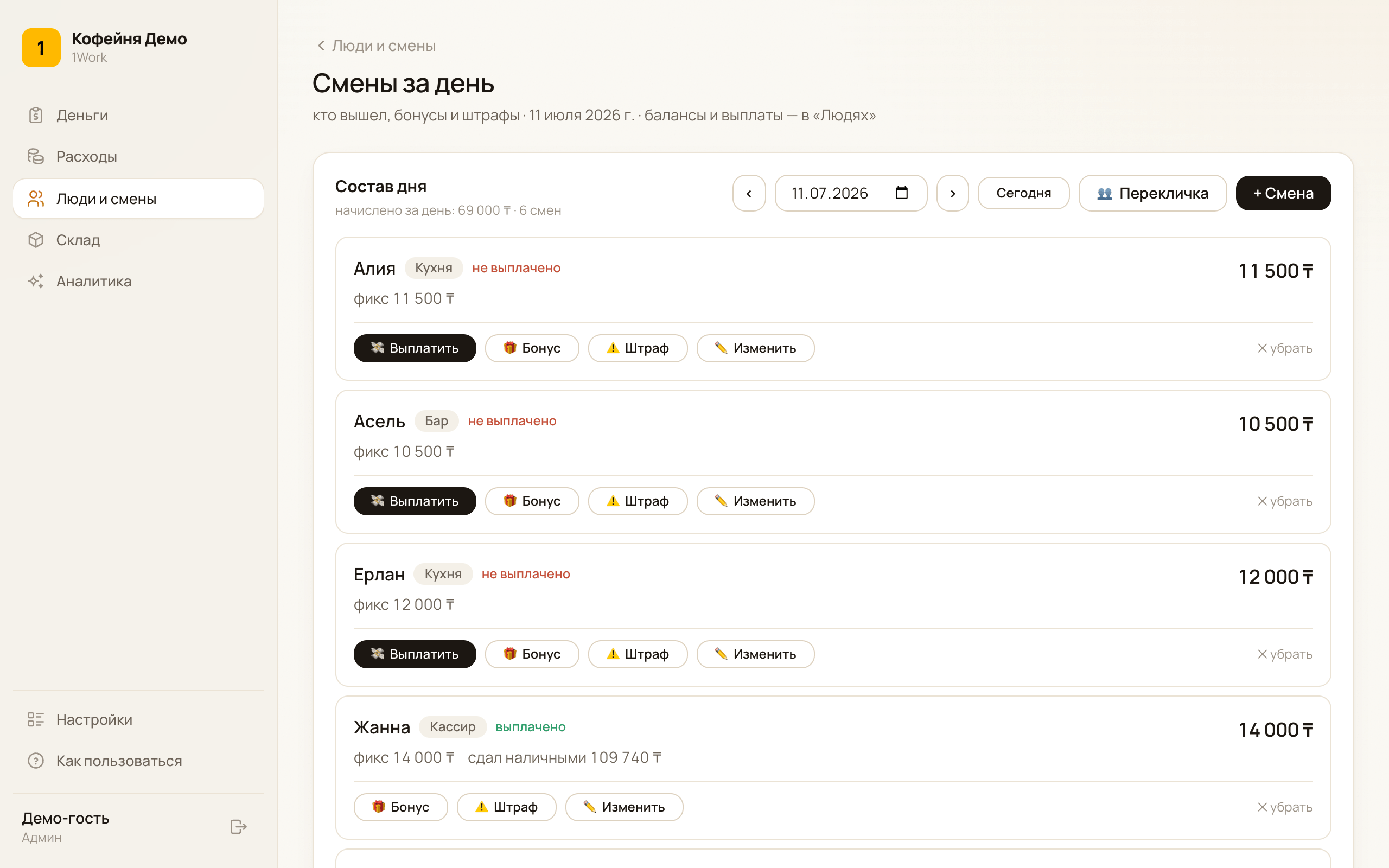
Task: Click the фикс 14 000 ₸ text under Жанна
Action: [404, 758]
